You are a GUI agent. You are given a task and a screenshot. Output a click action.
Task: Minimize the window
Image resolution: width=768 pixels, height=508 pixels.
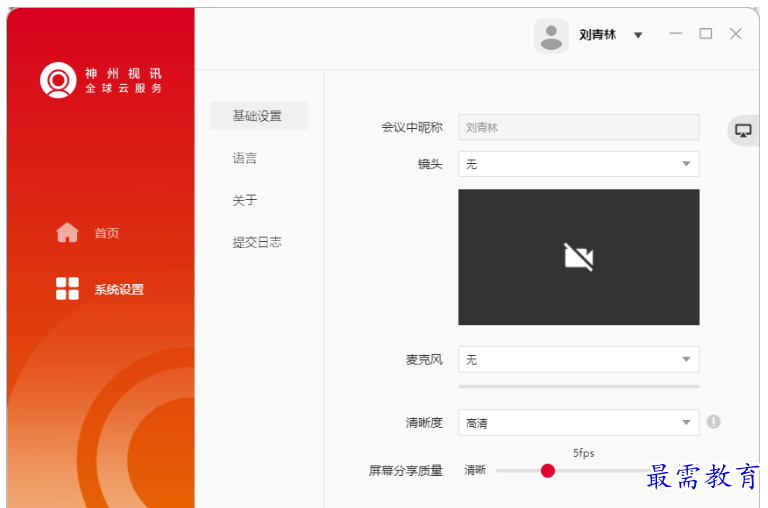675,34
